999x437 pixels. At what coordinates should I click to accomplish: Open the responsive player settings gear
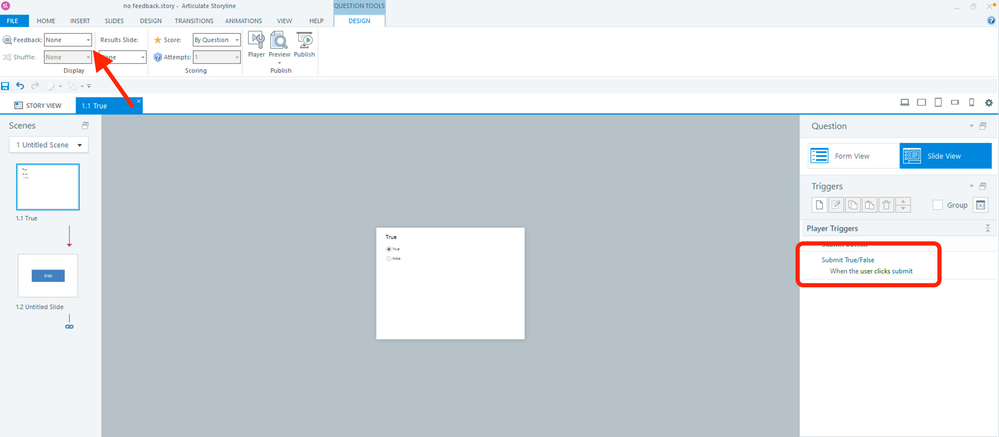click(989, 102)
